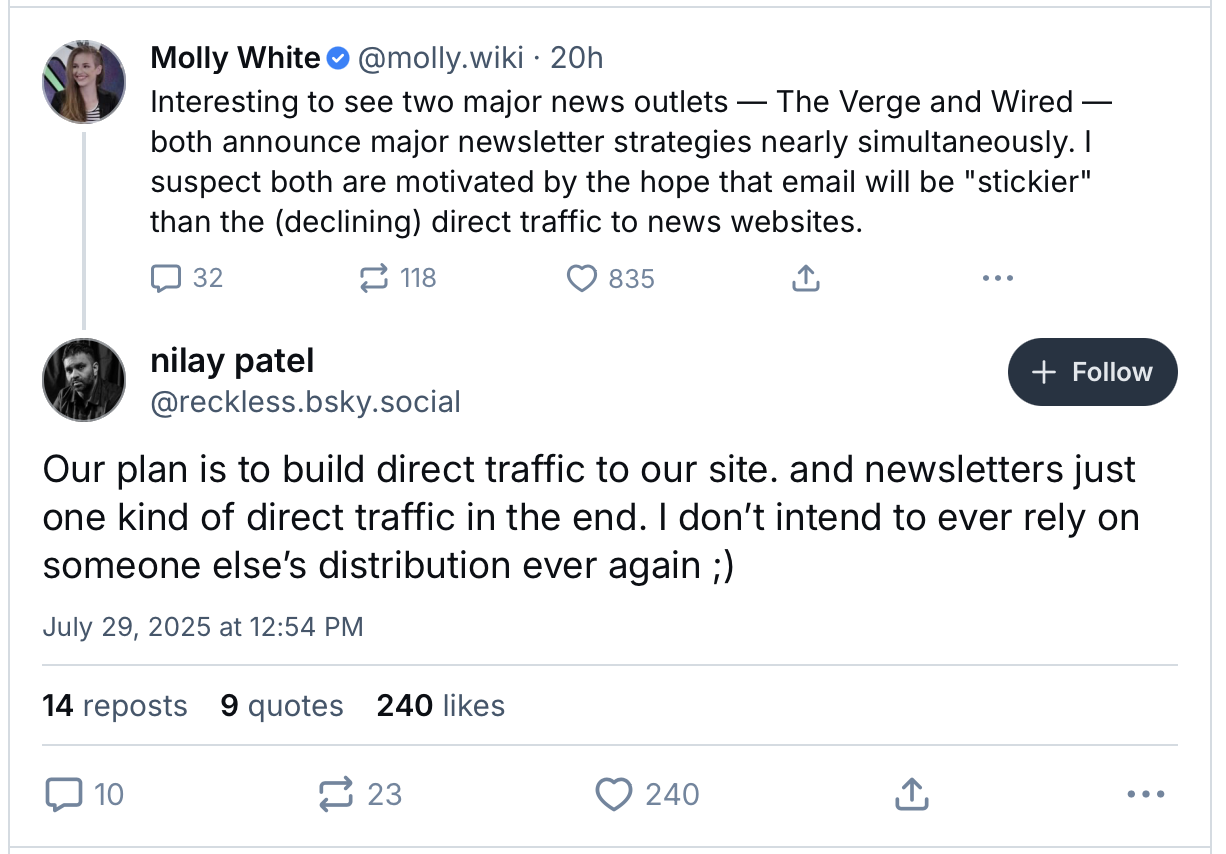The width and height of the screenshot is (1226, 854).
Task: Follow nilay patel
Action: click(1092, 372)
